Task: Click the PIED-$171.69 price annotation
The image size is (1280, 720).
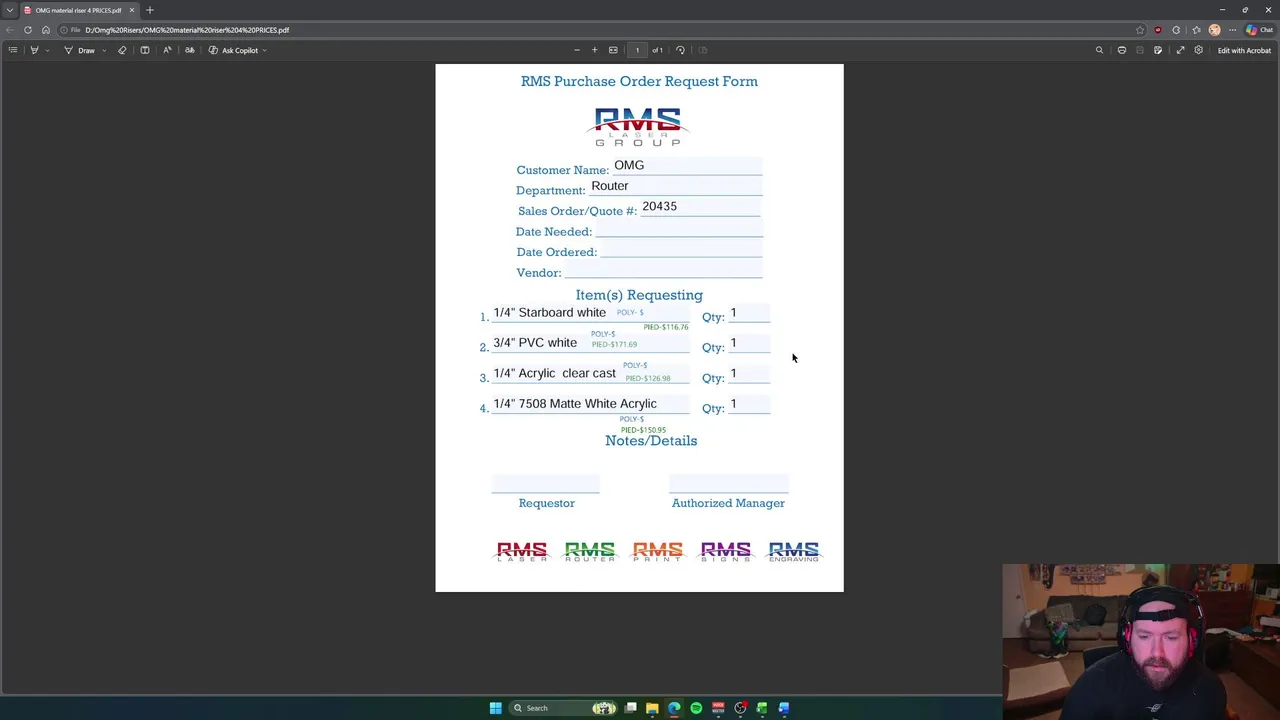Action: tap(614, 344)
